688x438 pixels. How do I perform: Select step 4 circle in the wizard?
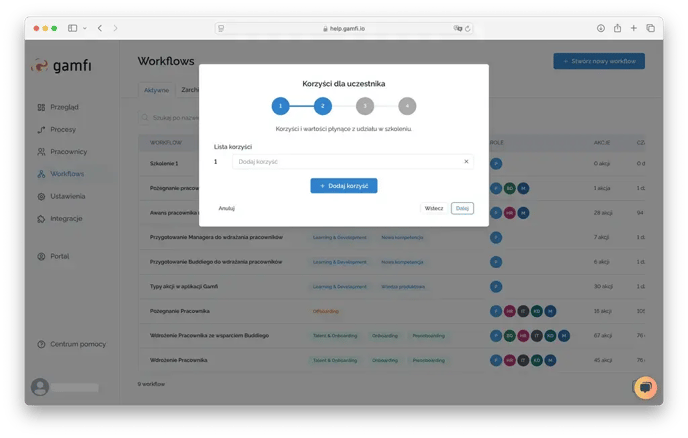(406, 105)
